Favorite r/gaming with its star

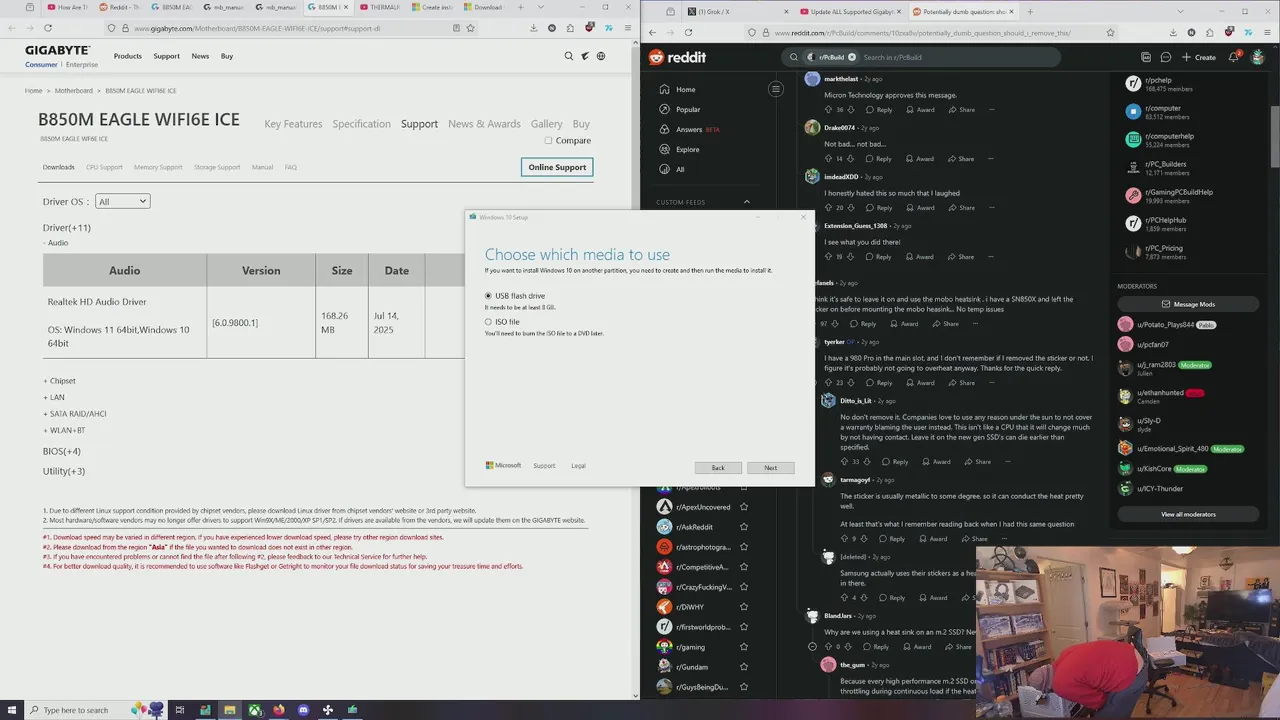coord(743,647)
